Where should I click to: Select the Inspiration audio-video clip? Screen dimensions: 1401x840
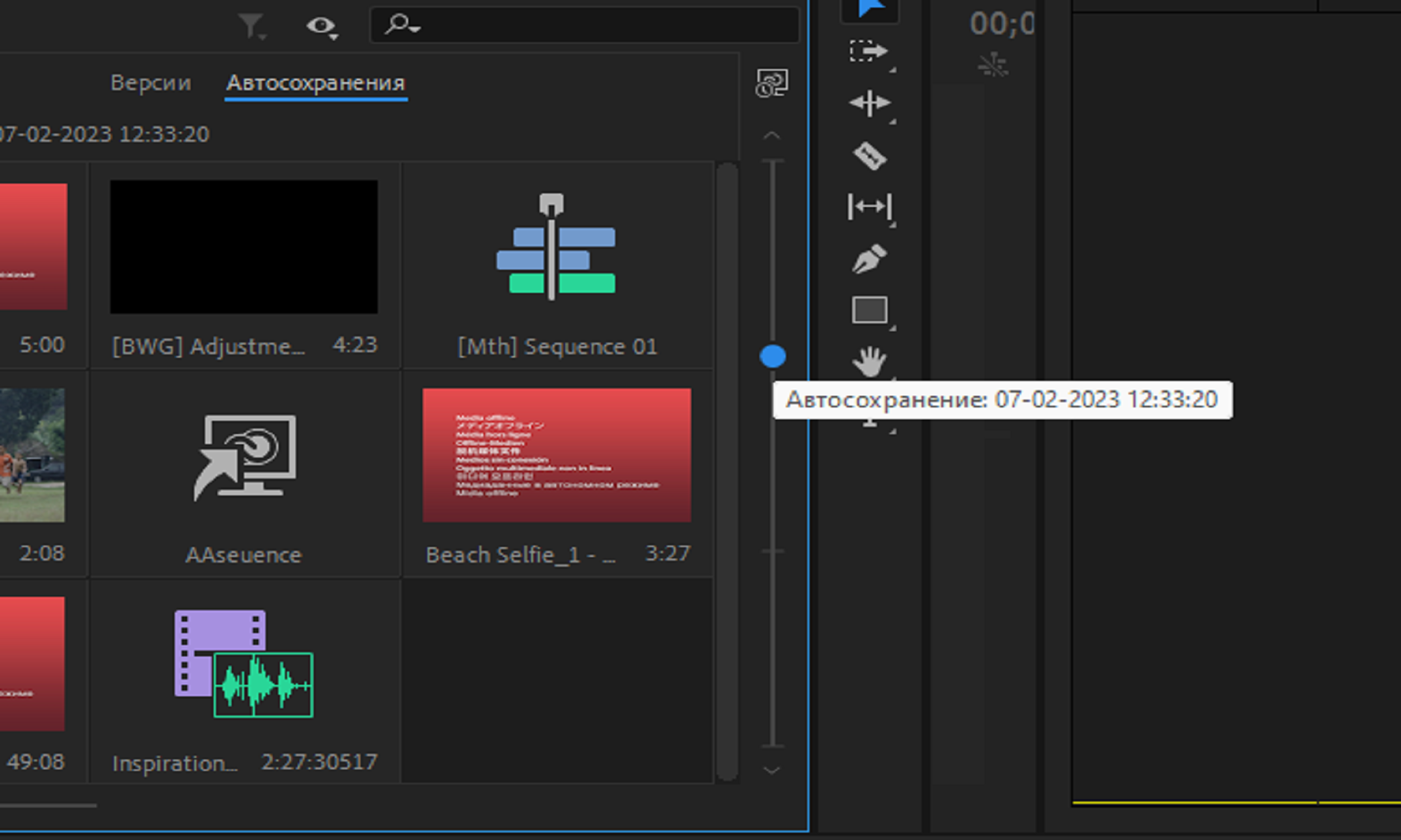tap(244, 664)
